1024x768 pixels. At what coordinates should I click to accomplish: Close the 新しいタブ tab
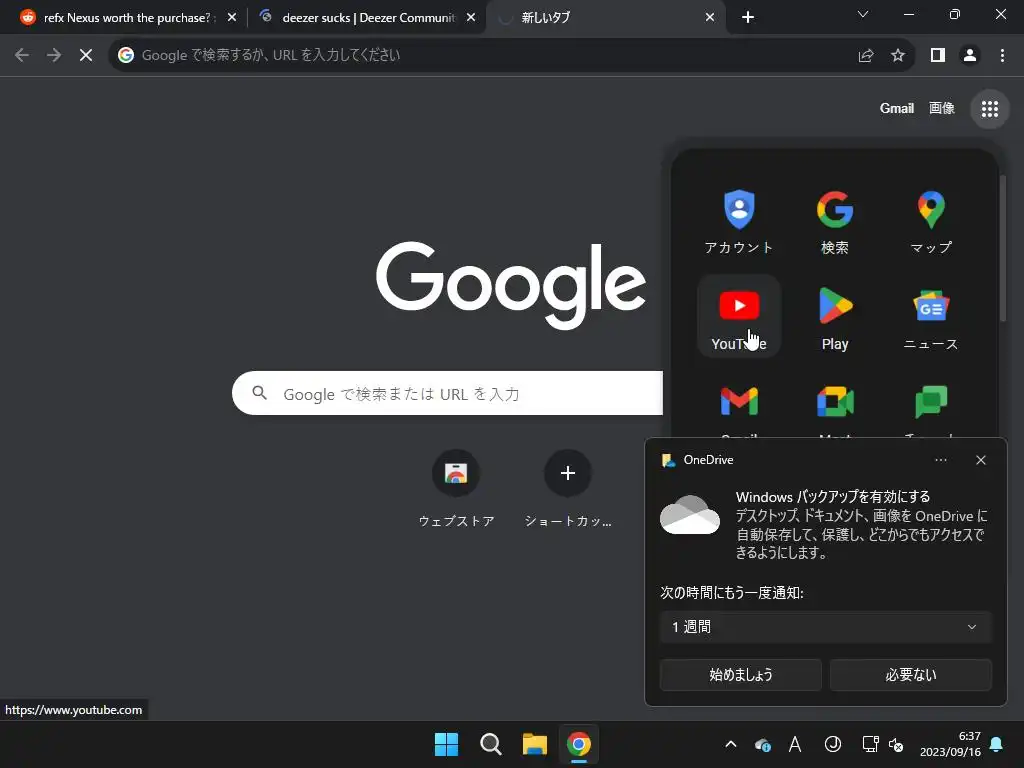click(710, 18)
